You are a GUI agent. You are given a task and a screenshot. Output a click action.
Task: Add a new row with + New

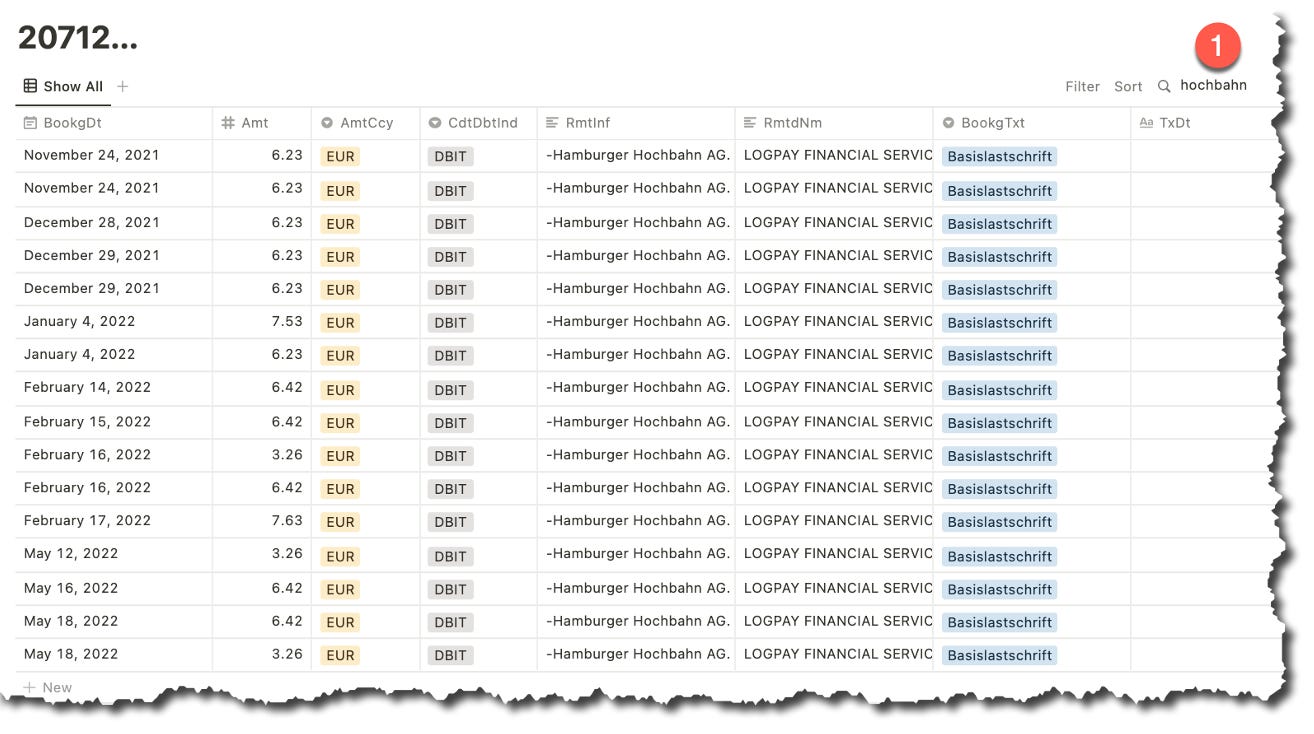(x=48, y=688)
